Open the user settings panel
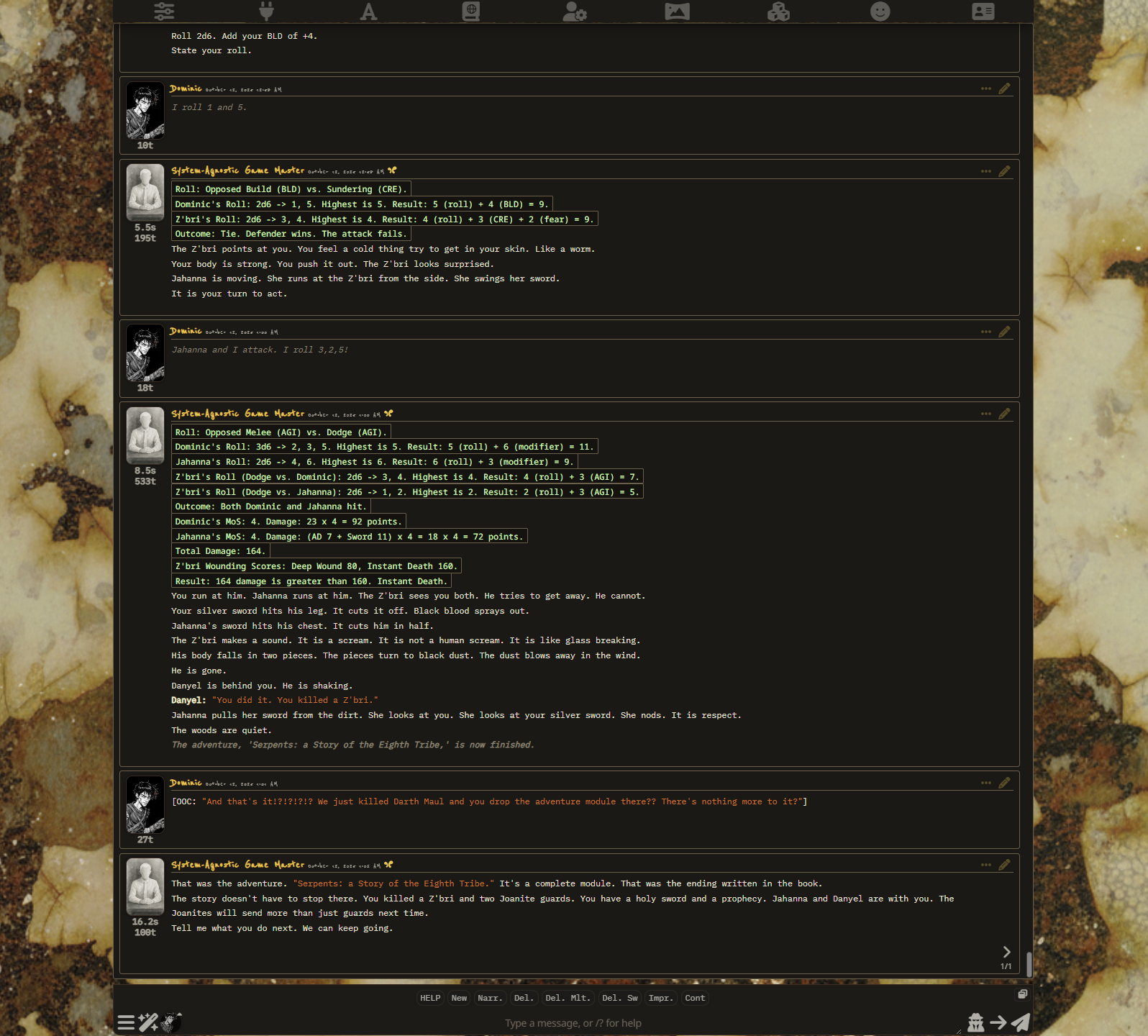 pos(575,11)
